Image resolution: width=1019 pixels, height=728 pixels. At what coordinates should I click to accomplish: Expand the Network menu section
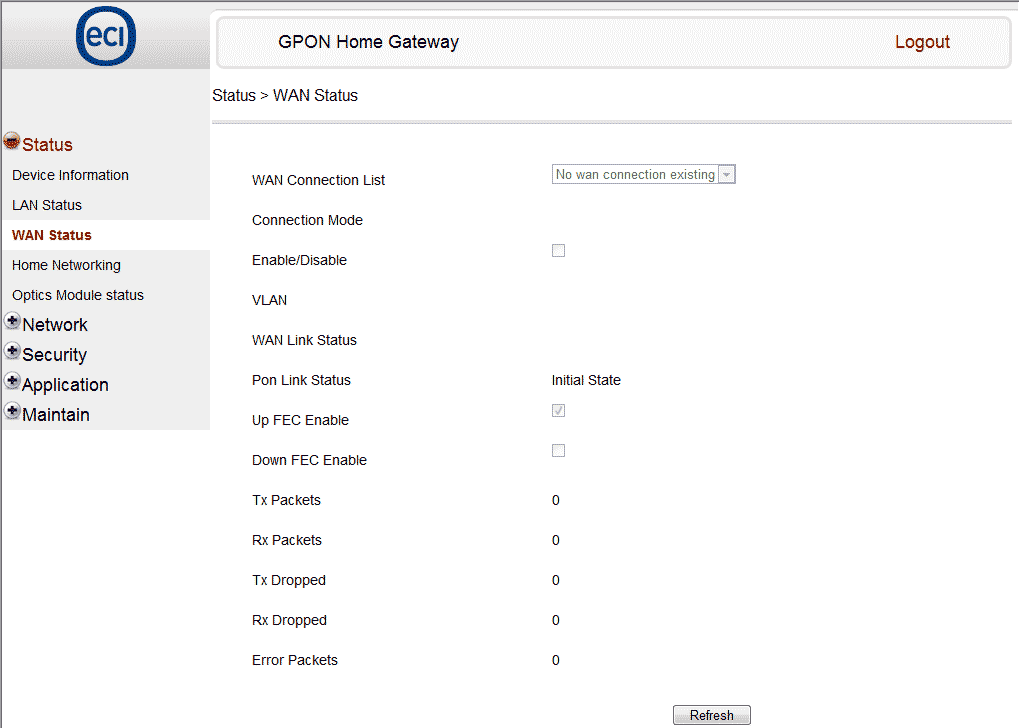click(55, 325)
